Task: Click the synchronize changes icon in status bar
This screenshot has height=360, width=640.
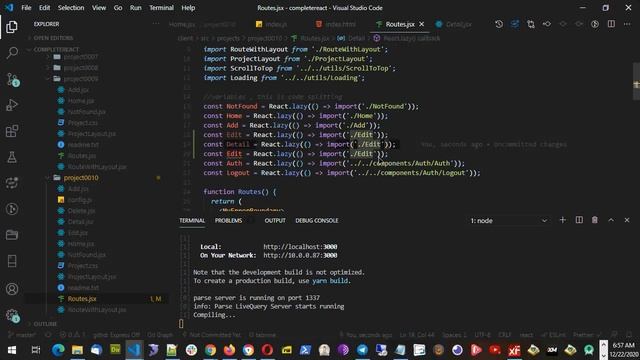Action: point(47,335)
